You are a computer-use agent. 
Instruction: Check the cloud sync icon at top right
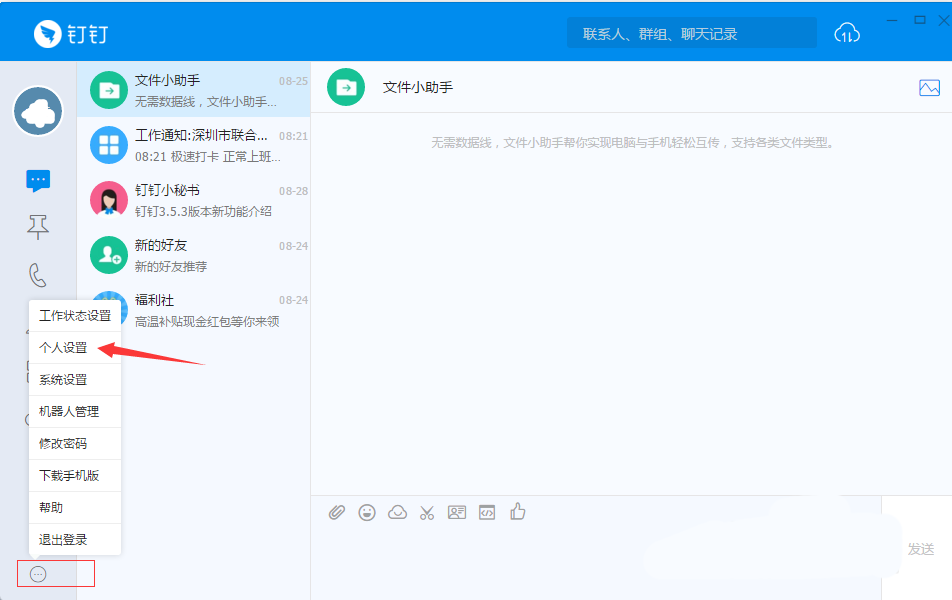(x=846, y=33)
